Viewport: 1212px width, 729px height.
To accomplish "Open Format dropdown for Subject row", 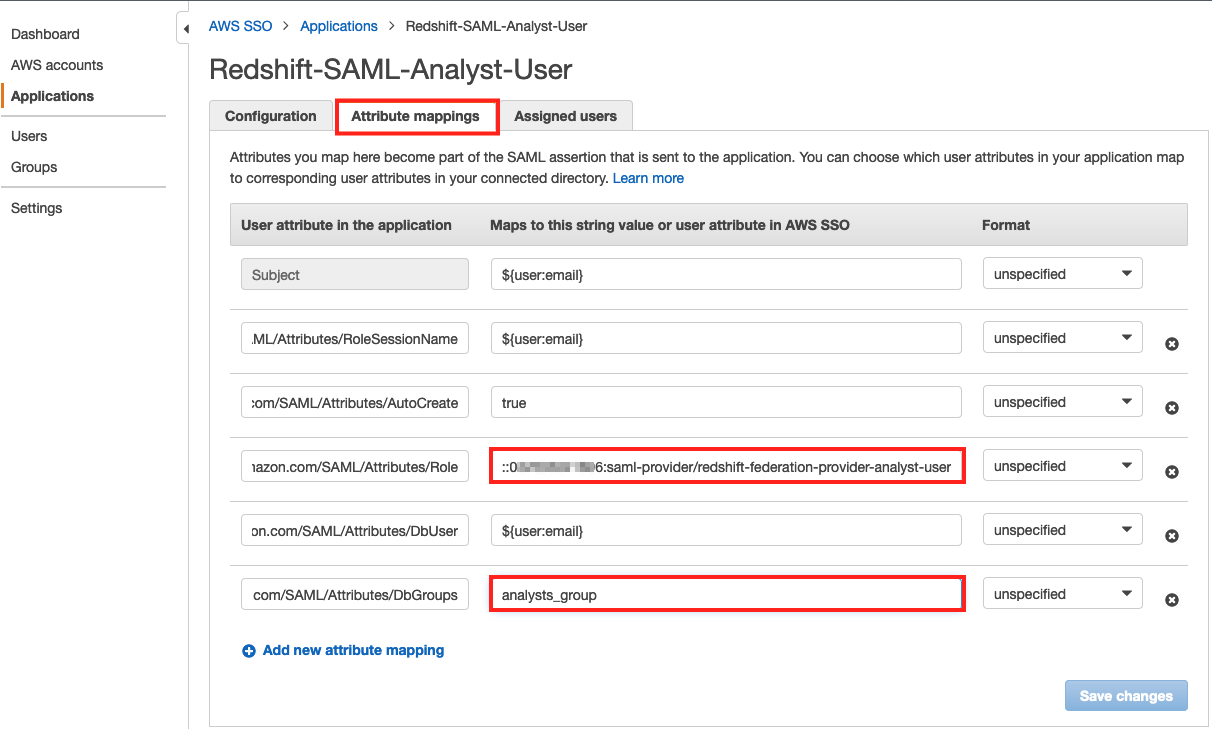I will (1063, 274).
